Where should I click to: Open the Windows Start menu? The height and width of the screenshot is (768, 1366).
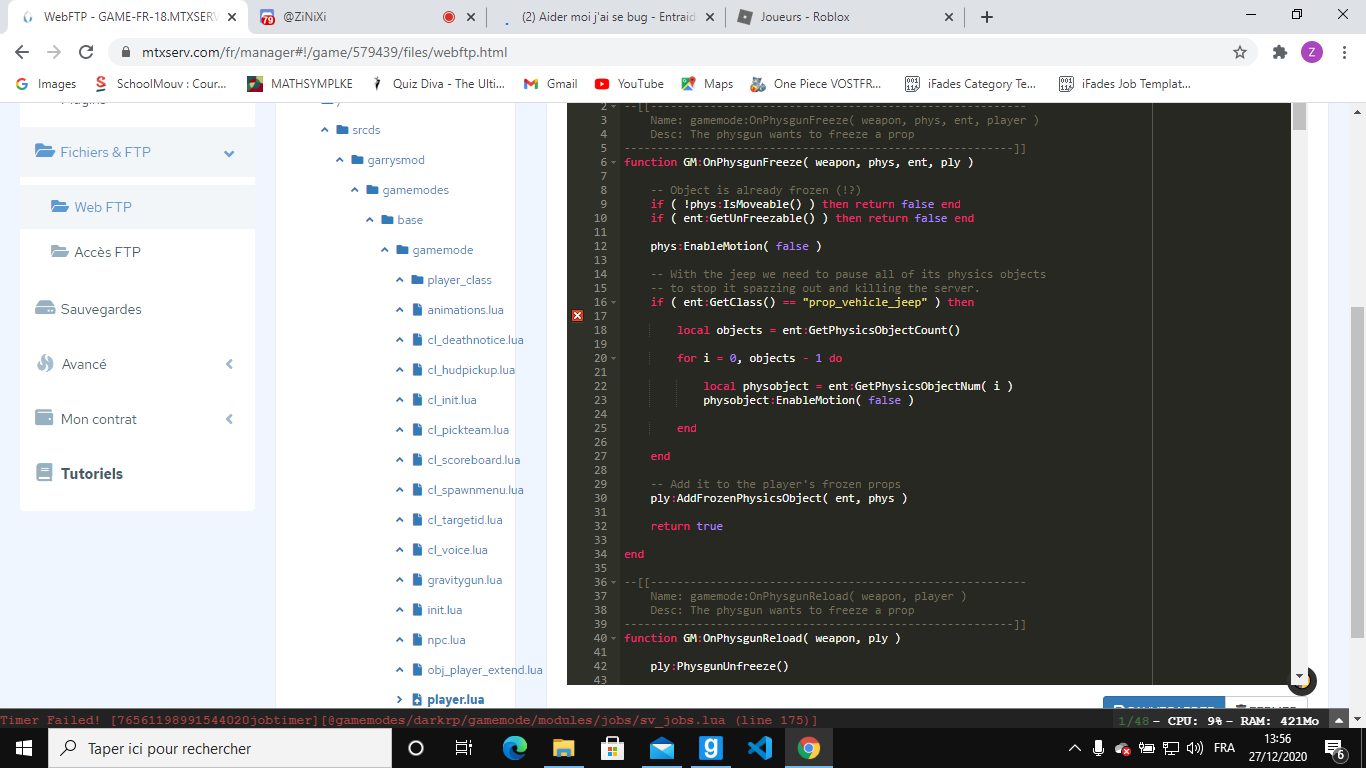[x=24, y=748]
